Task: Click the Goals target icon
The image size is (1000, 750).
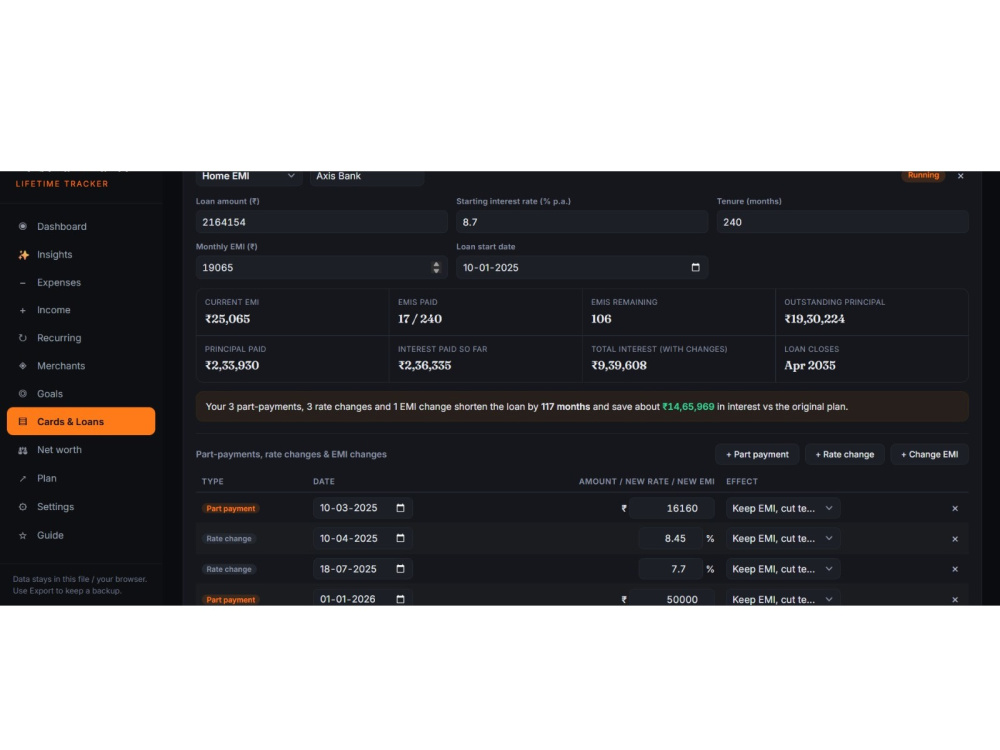Action: click(x=23, y=394)
